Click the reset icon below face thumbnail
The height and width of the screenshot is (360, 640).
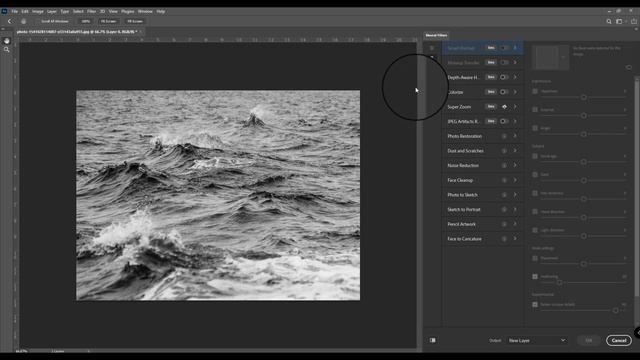629,67
